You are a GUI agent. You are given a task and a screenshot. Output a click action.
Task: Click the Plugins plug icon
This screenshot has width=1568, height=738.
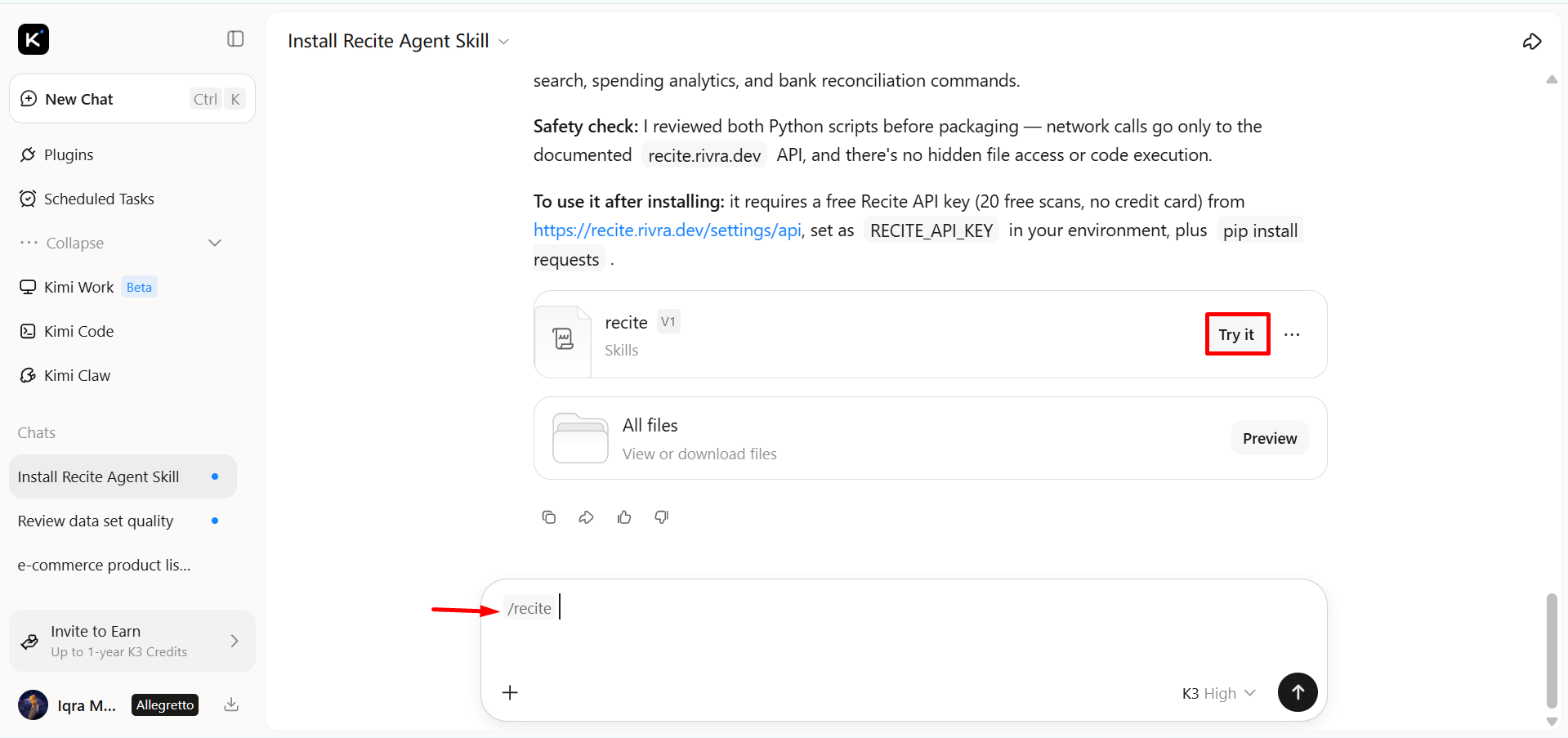[28, 154]
